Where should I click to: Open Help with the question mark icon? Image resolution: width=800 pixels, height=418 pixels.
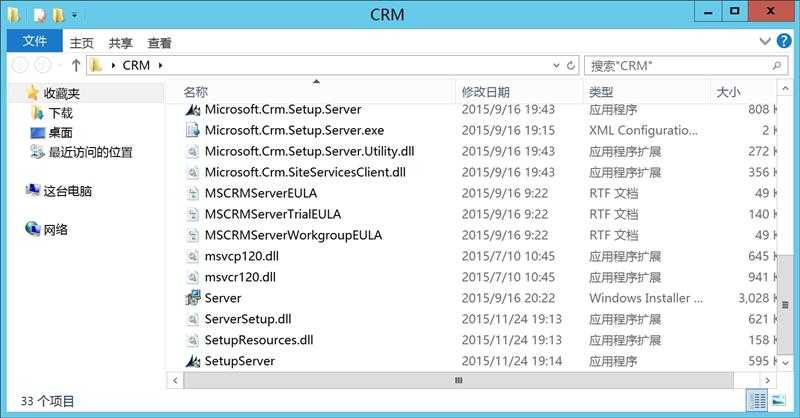784,41
